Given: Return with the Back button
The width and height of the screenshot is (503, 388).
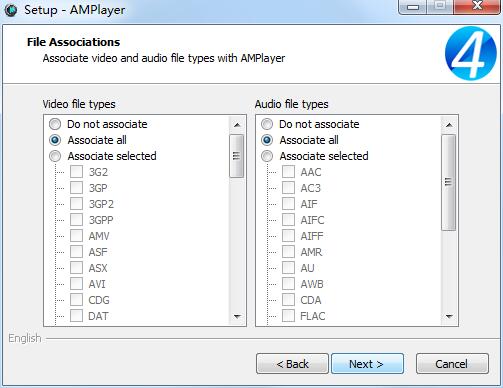Looking at the screenshot, I should point(292,364).
